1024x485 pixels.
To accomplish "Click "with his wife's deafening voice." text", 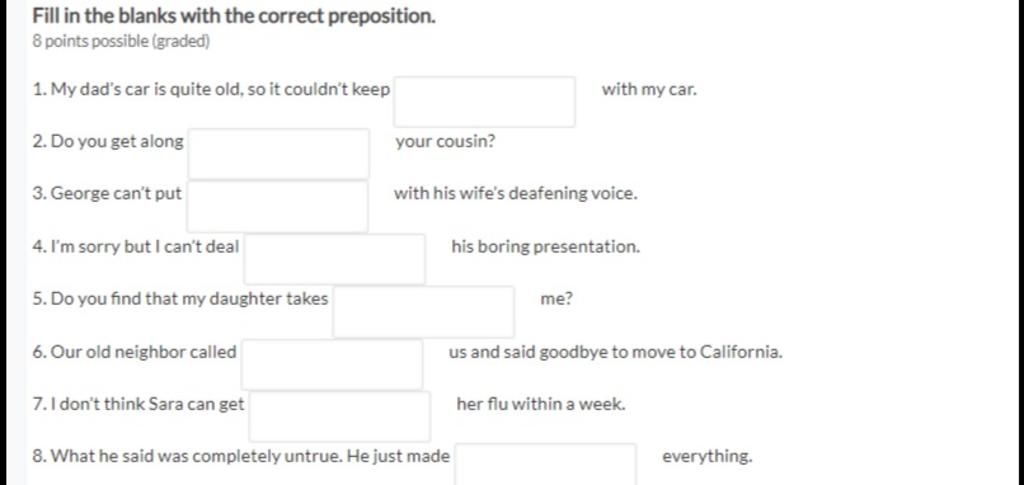I will coord(515,194).
